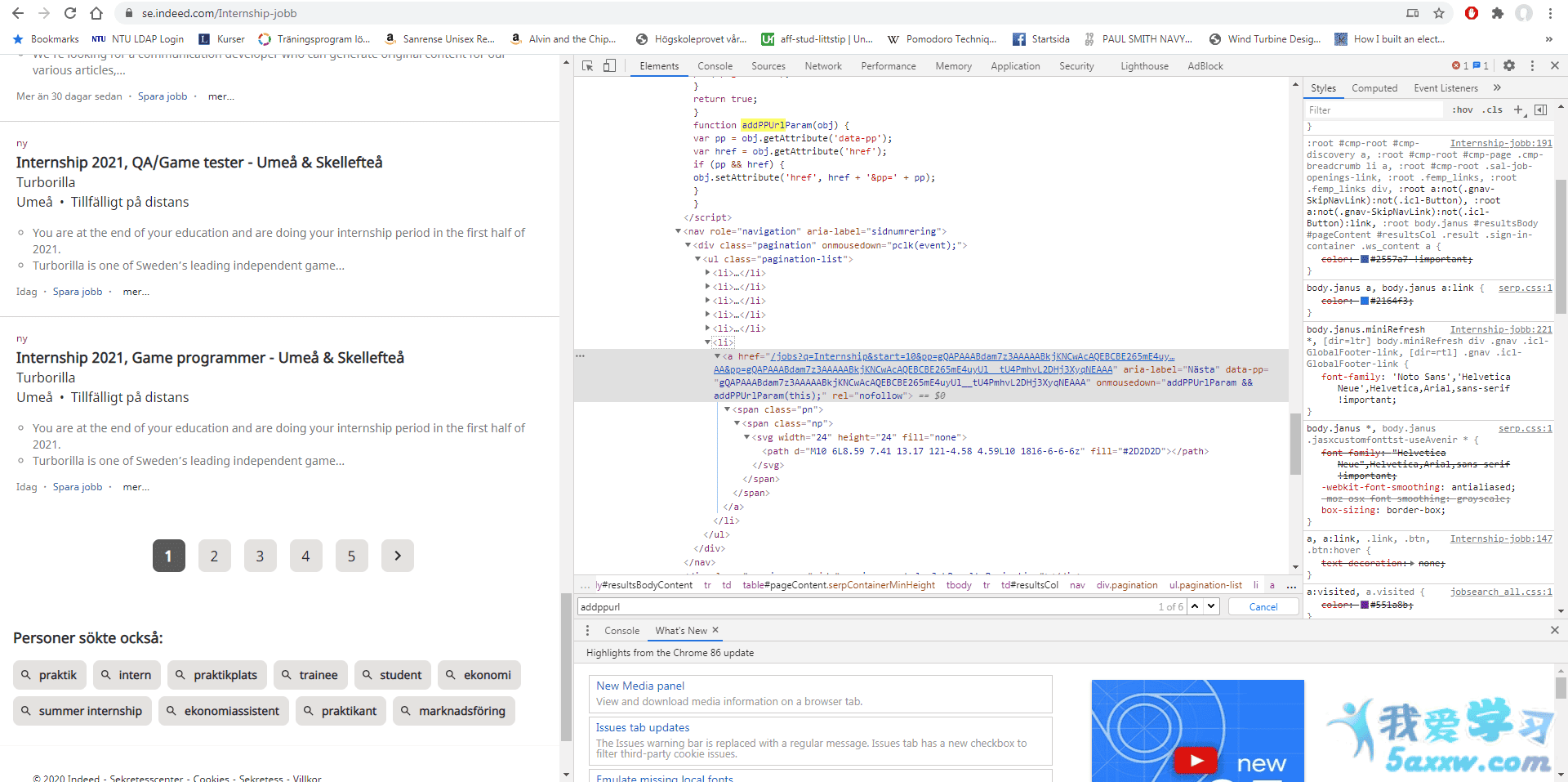Bookmark this page with the star icon
The height and width of the screenshot is (782, 1568).
point(1439,13)
